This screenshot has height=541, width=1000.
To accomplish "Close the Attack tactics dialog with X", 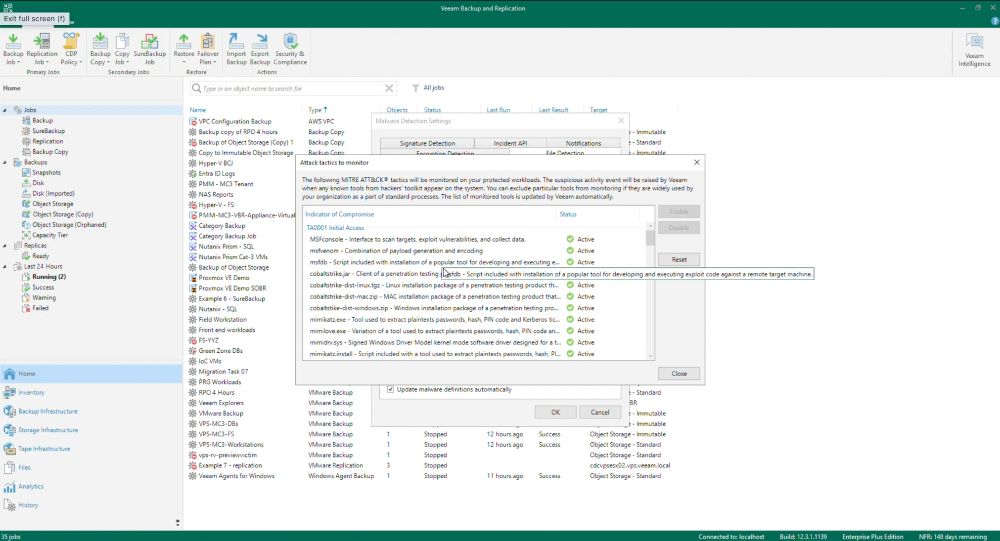I will [x=696, y=163].
